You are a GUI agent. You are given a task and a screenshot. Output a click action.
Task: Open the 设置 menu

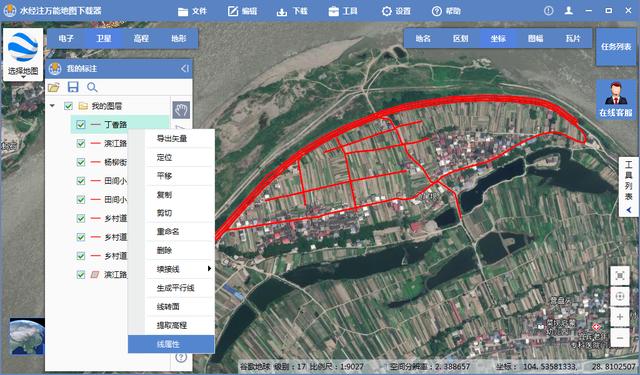tap(396, 11)
